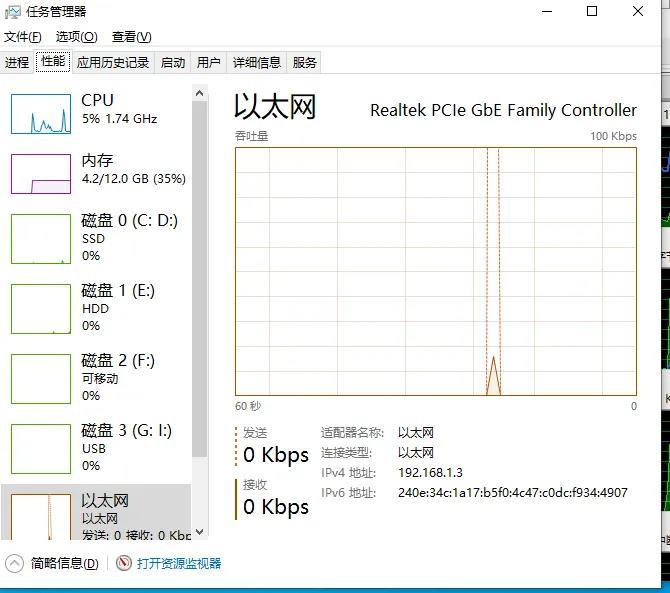Open the 文件(F) menu
This screenshot has height=593, width=670.
[x=23, y=37]
